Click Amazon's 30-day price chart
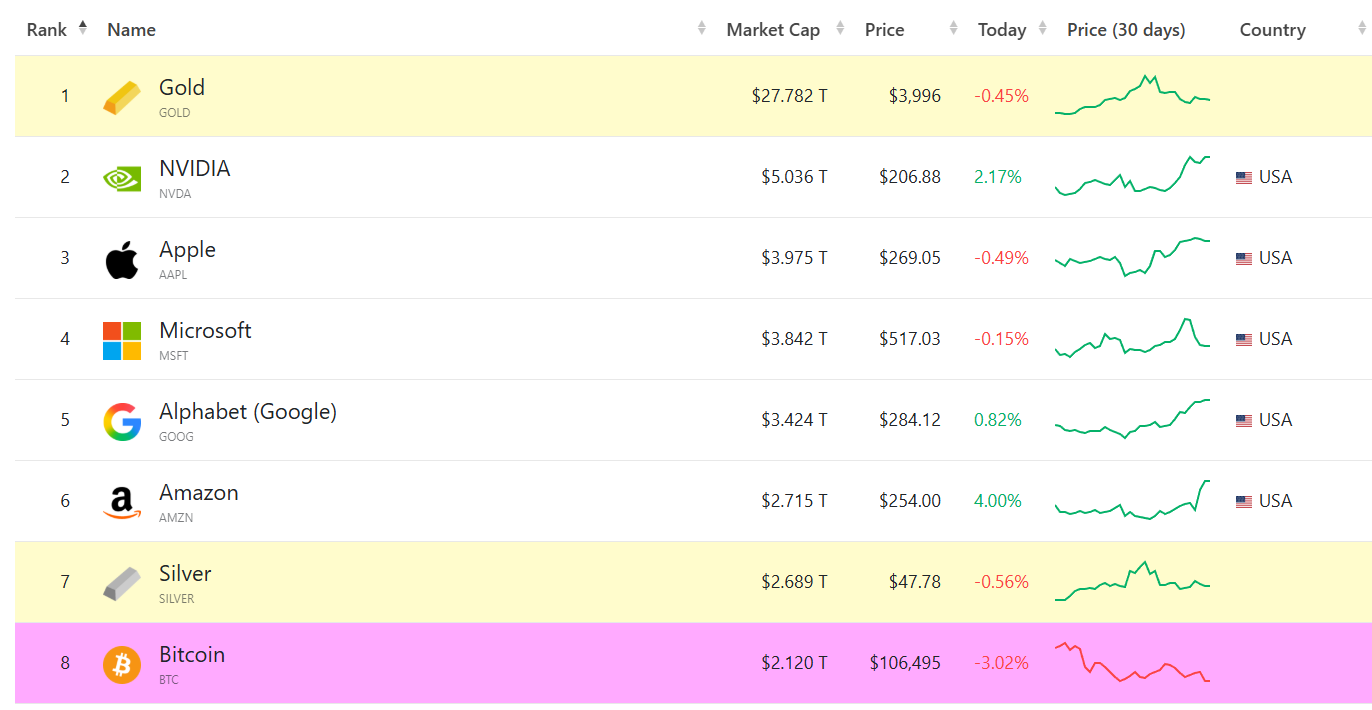 [1132, 500]
